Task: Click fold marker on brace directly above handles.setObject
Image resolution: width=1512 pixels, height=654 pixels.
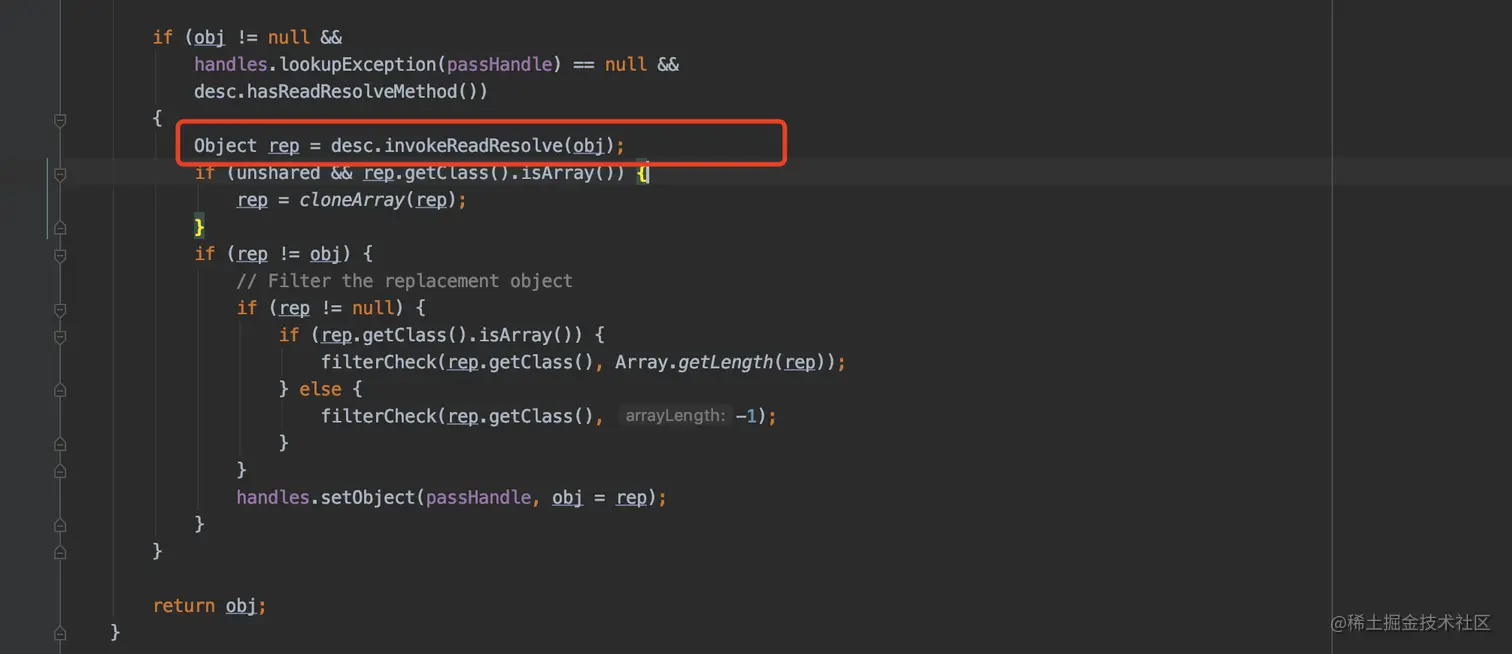Action: (60, 470)
